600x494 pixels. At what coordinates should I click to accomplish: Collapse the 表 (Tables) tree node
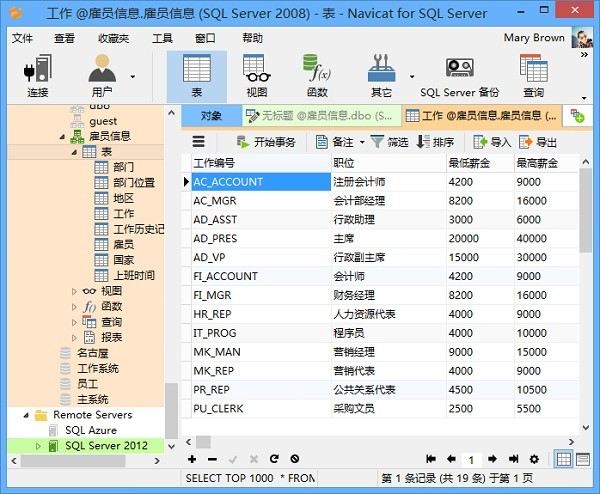click(x=75, y=152)
